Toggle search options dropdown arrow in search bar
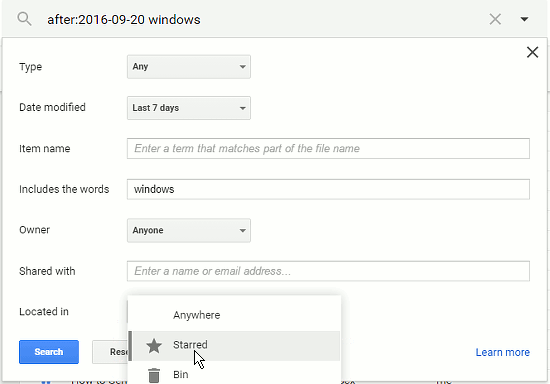The width and height of the screenshot is (550, 384). [524, 19]
